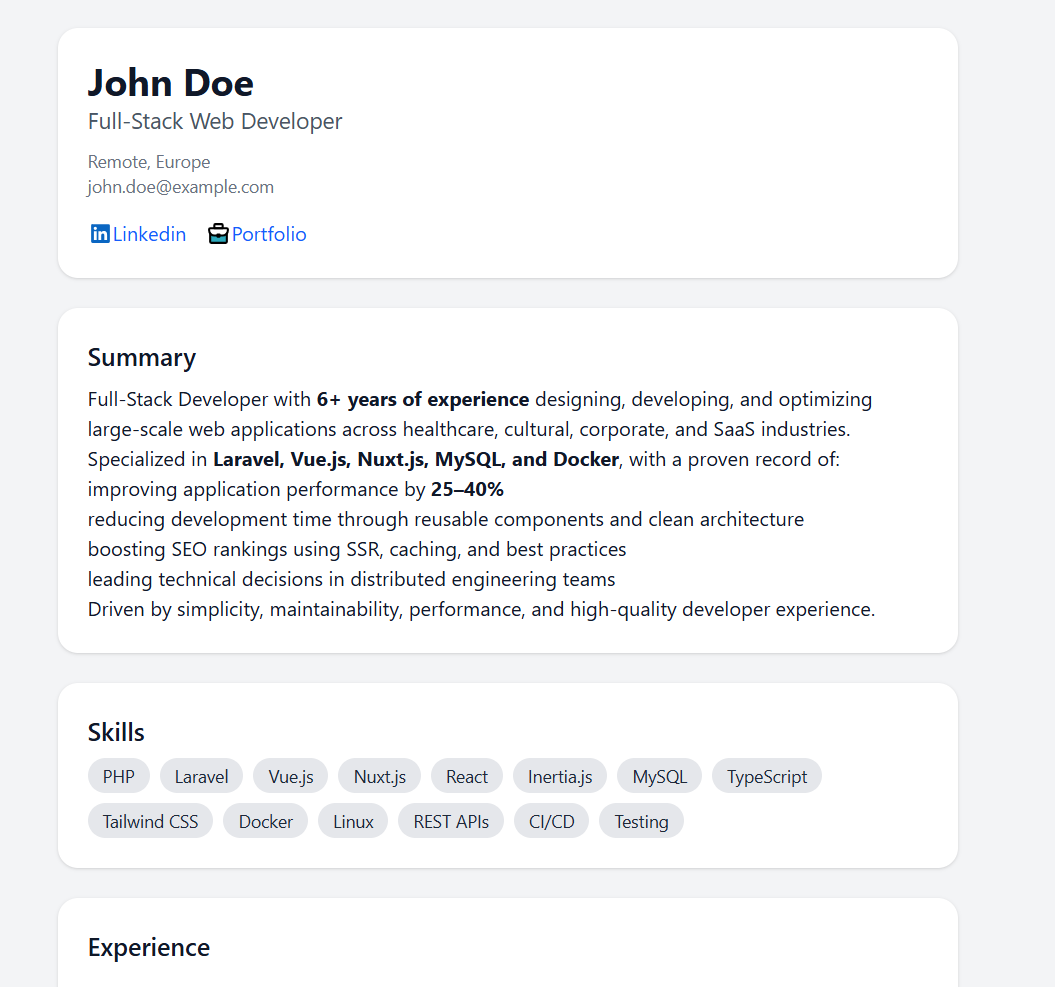The image size is (1055, 987).
Task: Open the Linkedin profile link
Action: [149, 234]
